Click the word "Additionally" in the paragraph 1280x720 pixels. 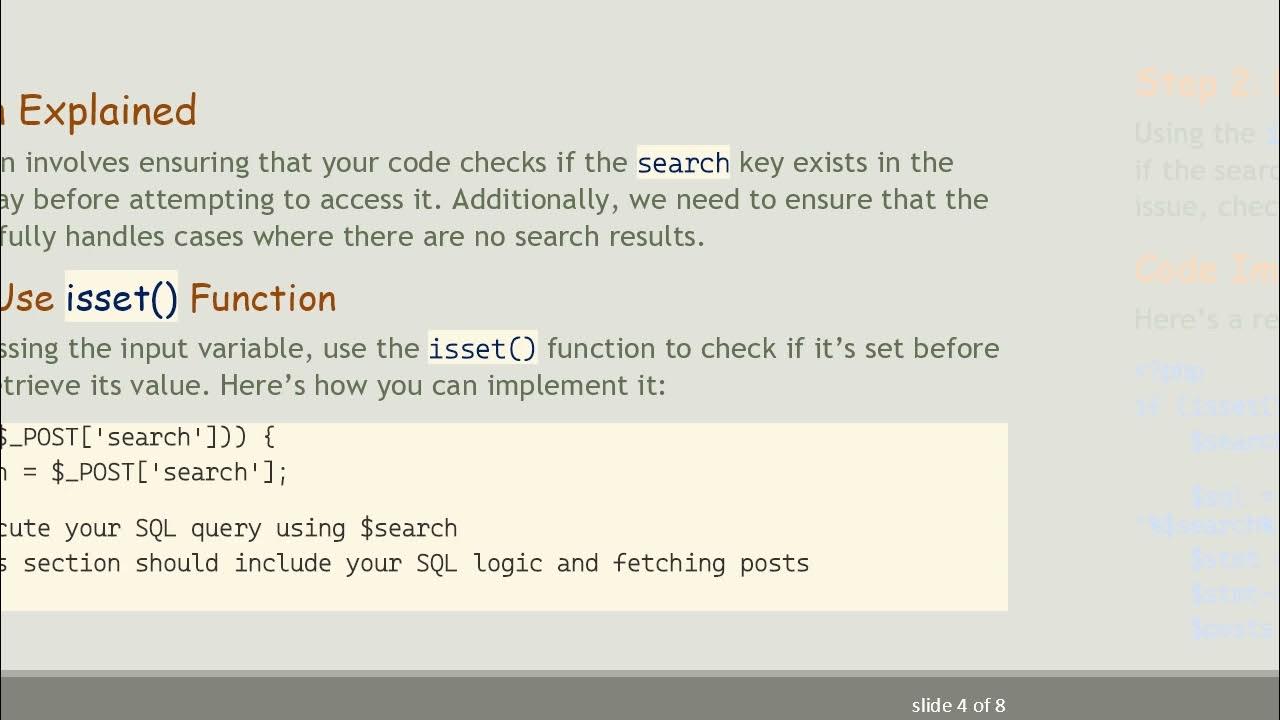tap(539, 200)
